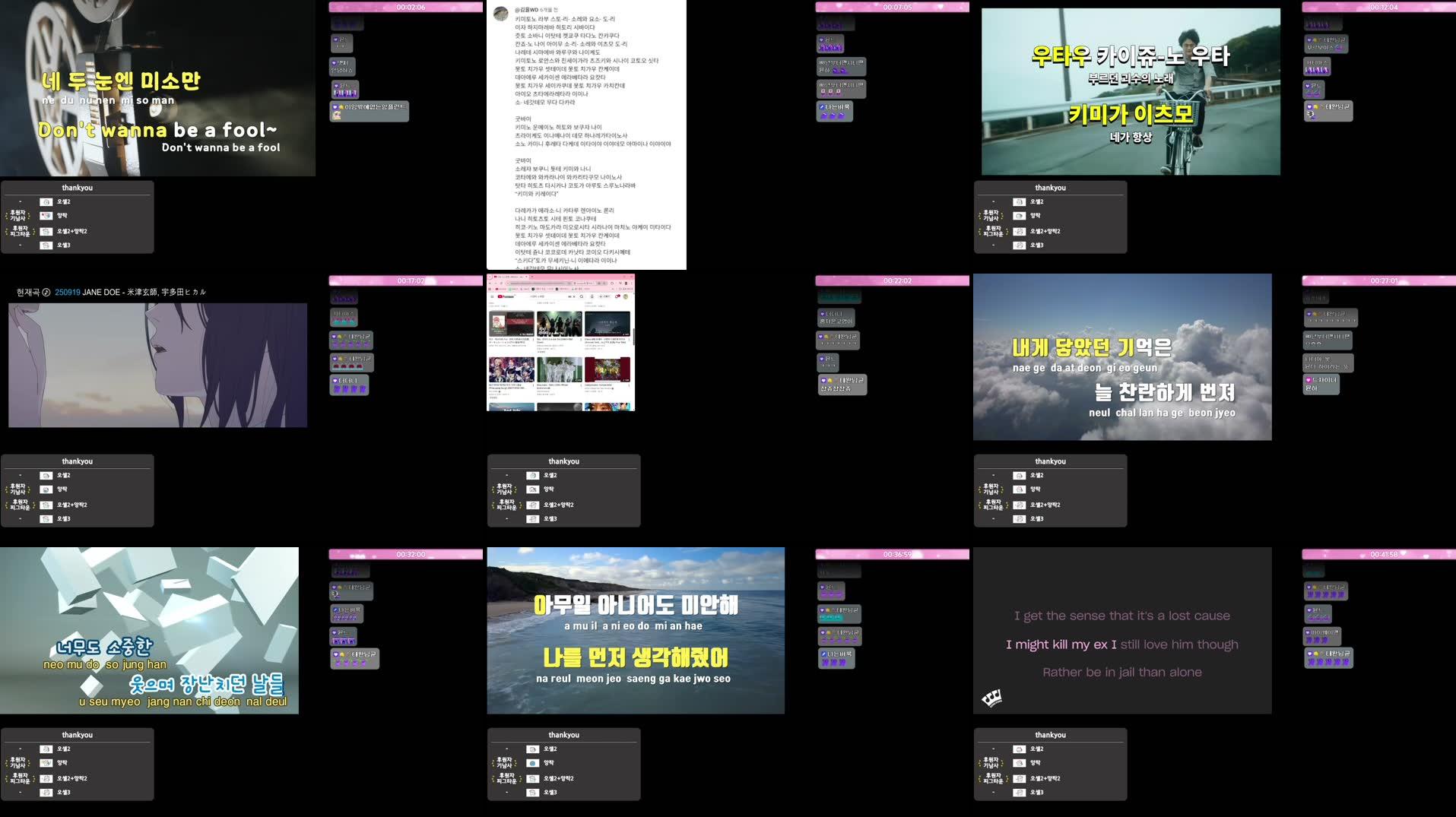The image size is (1456, 817).
Task: Open the dance group video thumbnail
Action: (560, 324)
